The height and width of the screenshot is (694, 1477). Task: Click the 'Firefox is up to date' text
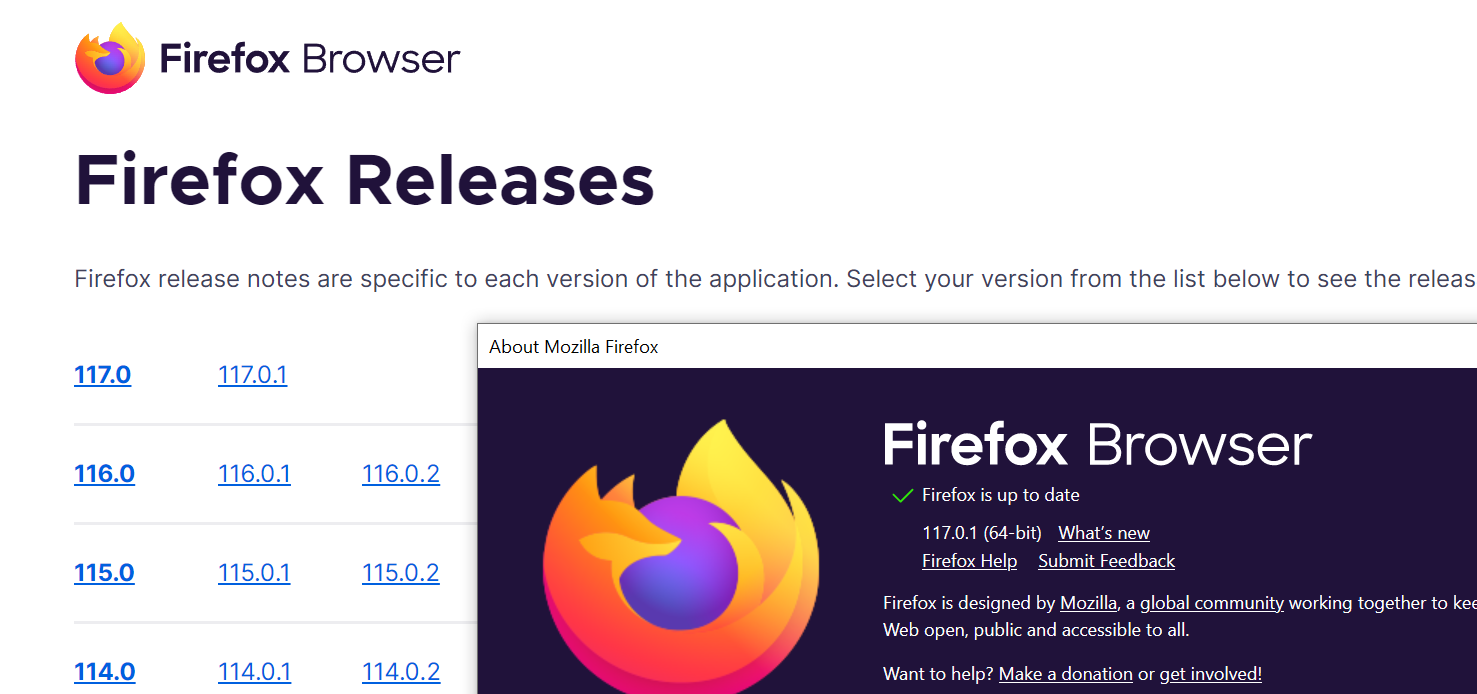pyautogui.click(x=1001, y=495)
